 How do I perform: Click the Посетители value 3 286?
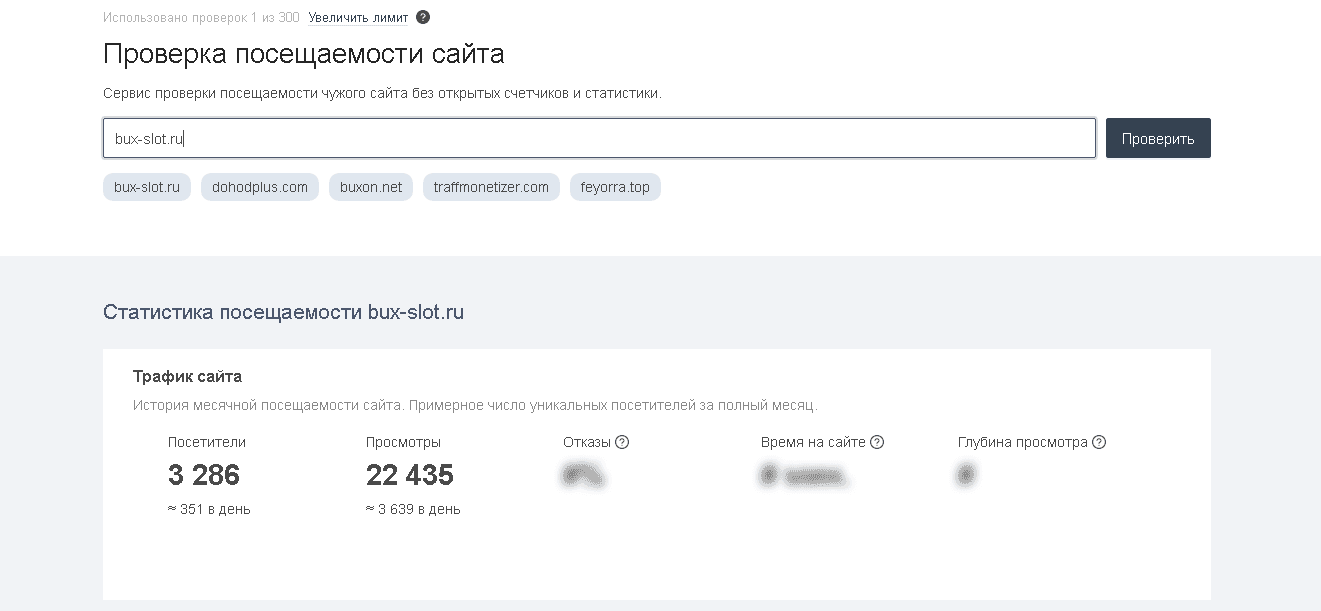(202, 475)
